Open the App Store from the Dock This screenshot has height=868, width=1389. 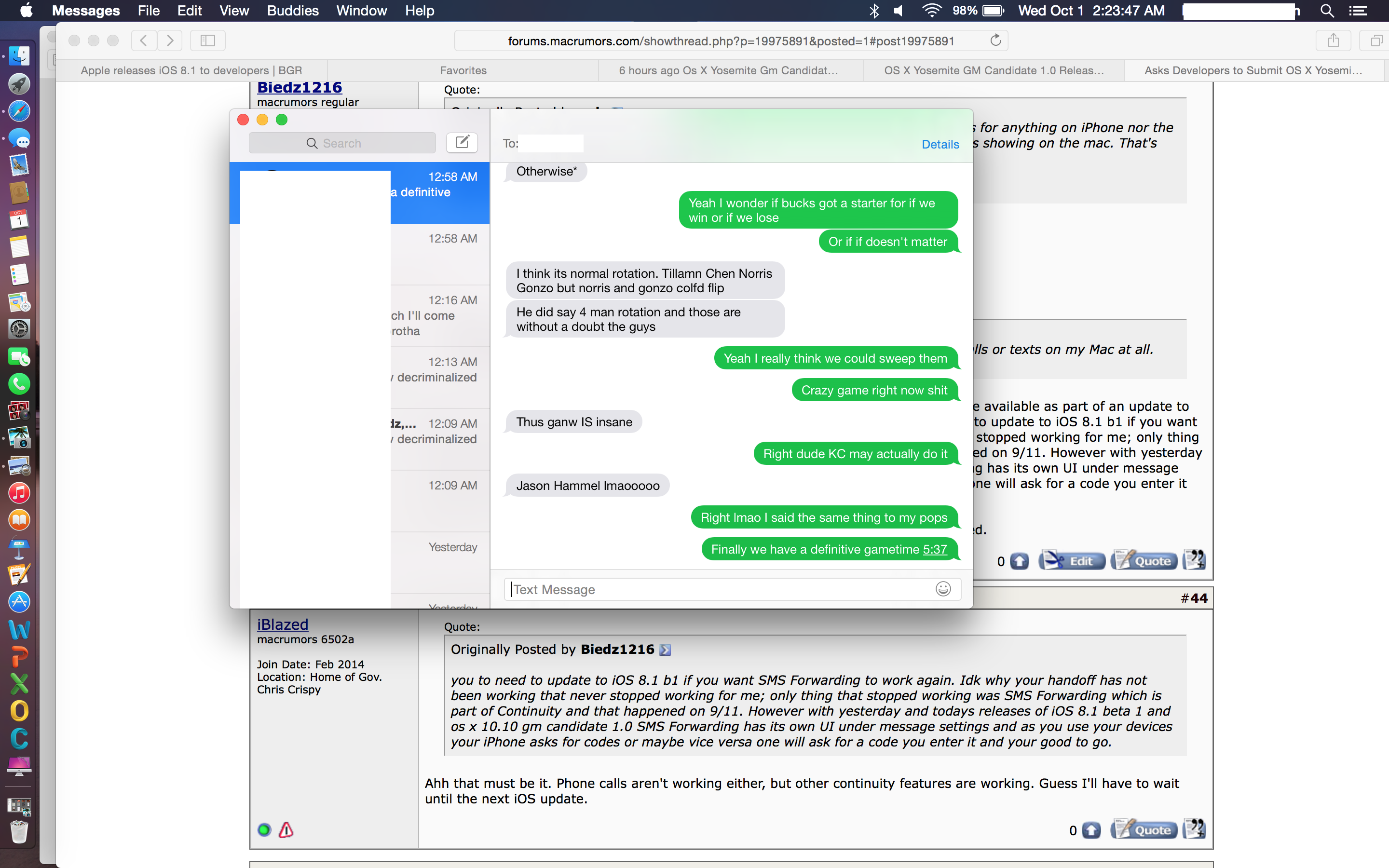click(19, 602)
